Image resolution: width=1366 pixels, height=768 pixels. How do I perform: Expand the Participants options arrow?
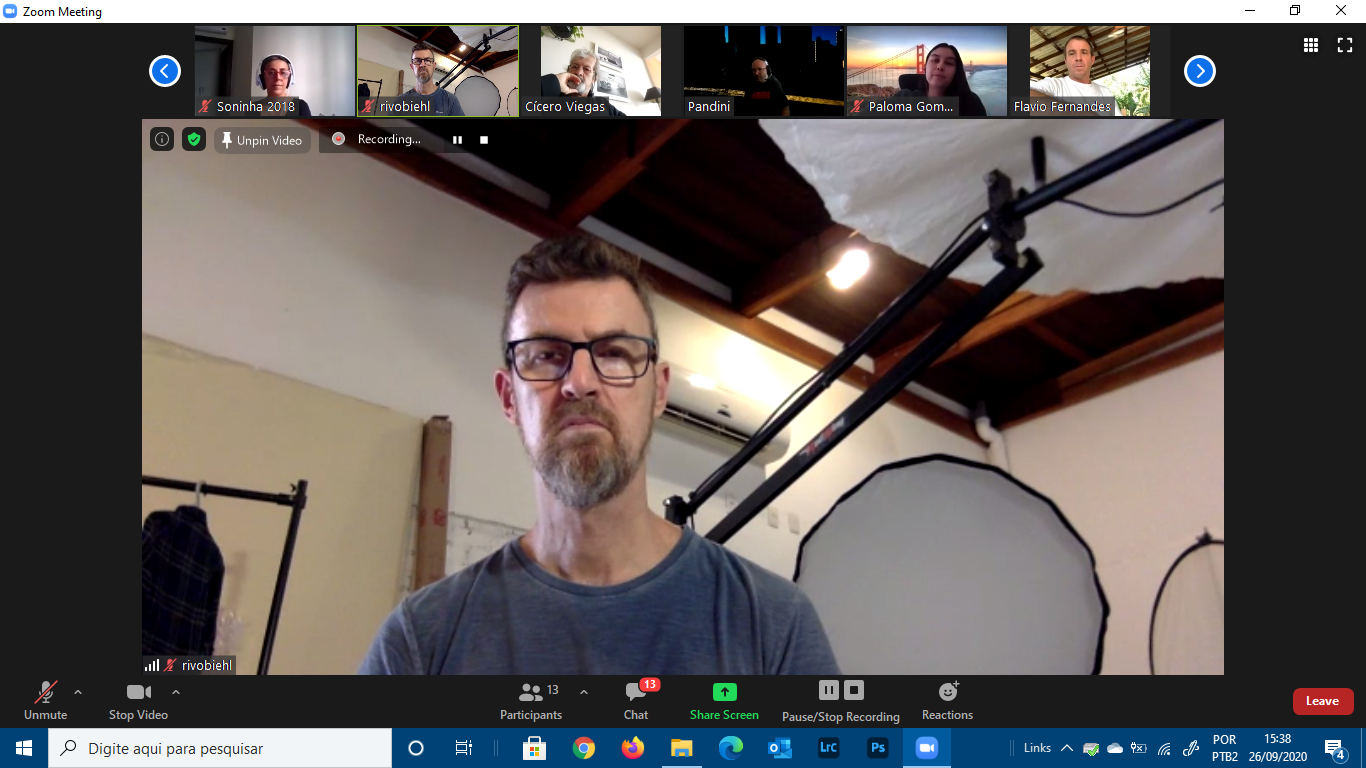[584, 692]
